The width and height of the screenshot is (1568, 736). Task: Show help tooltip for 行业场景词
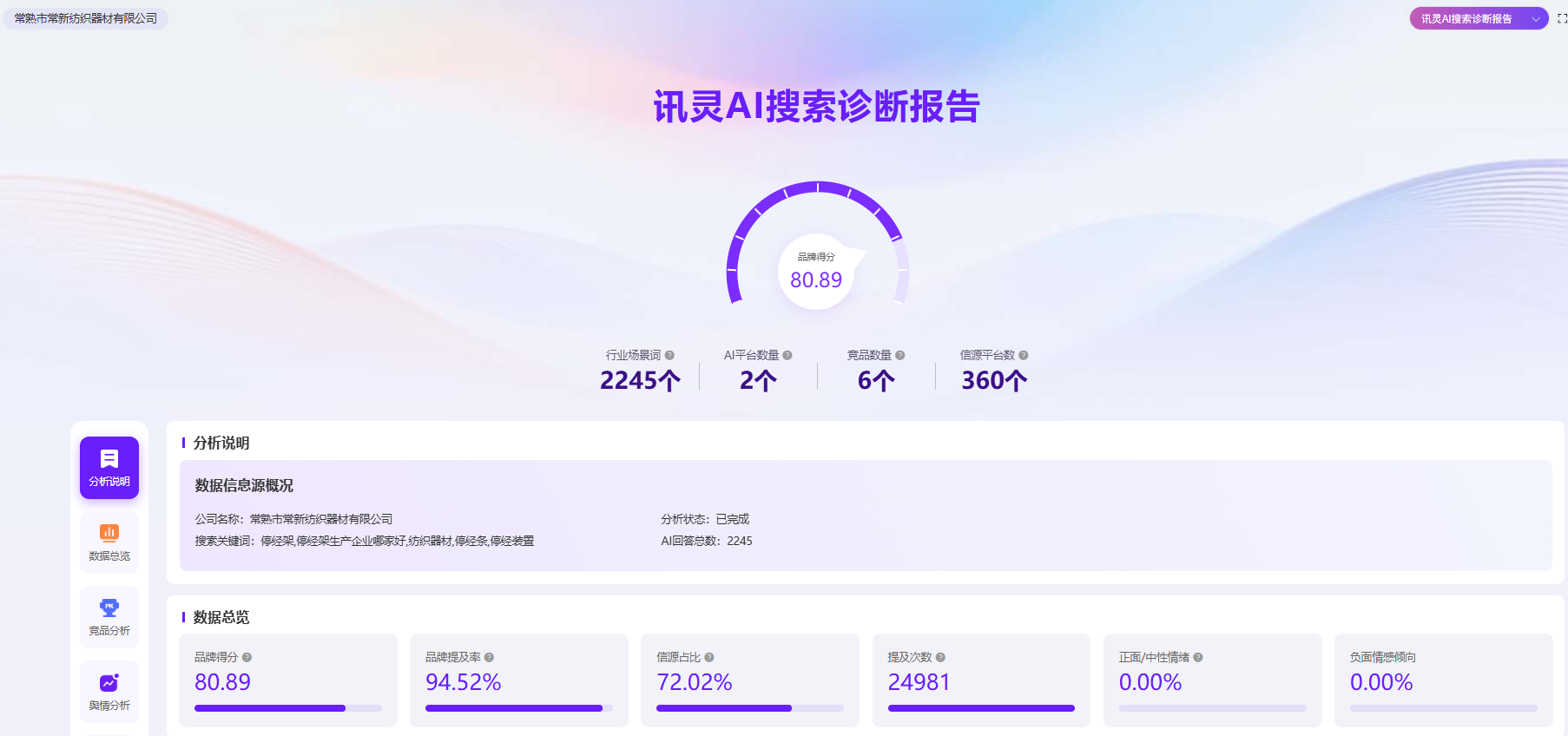[x=669, y=355]
